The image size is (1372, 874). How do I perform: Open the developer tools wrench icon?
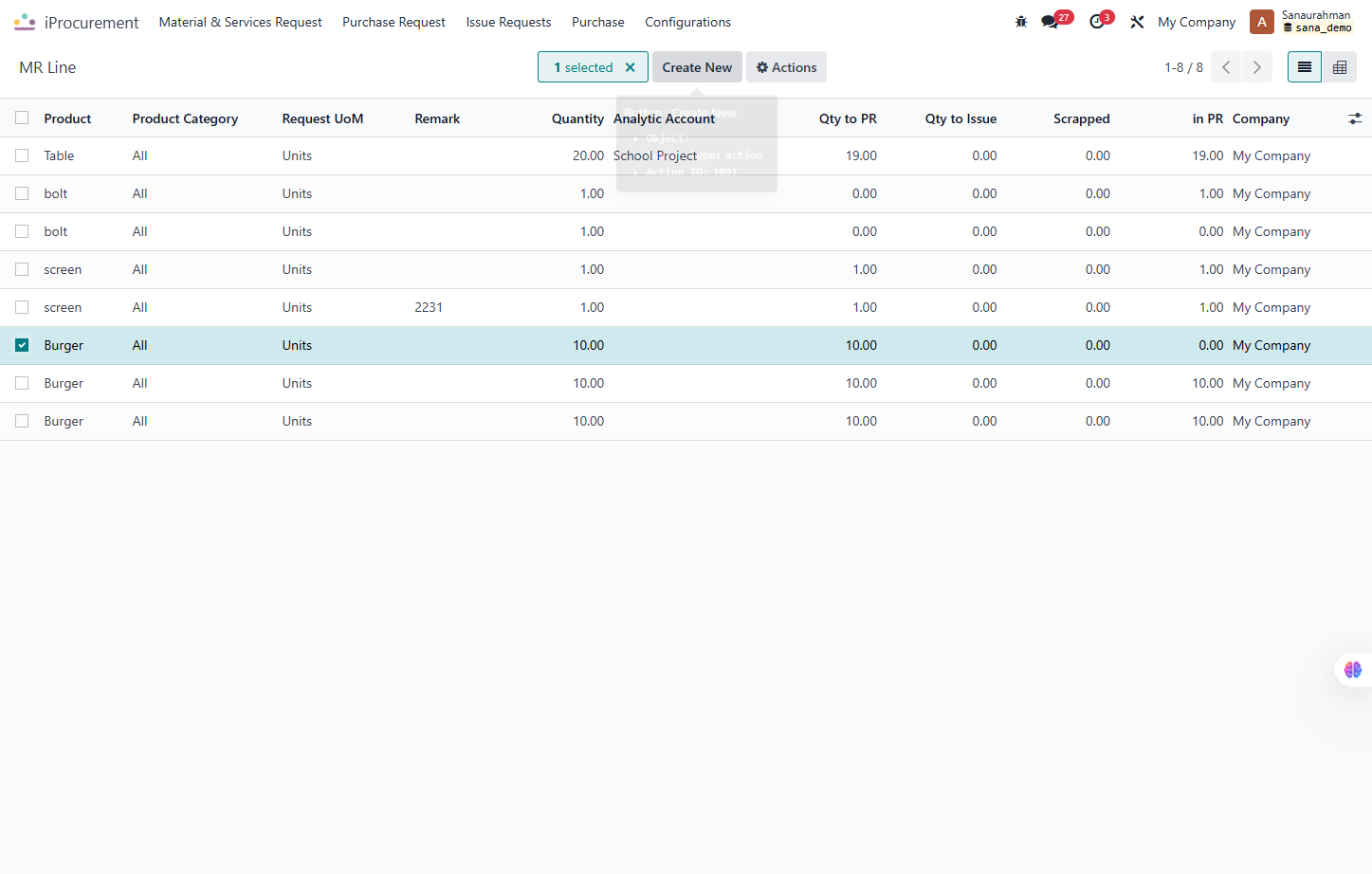[1137, 22]
